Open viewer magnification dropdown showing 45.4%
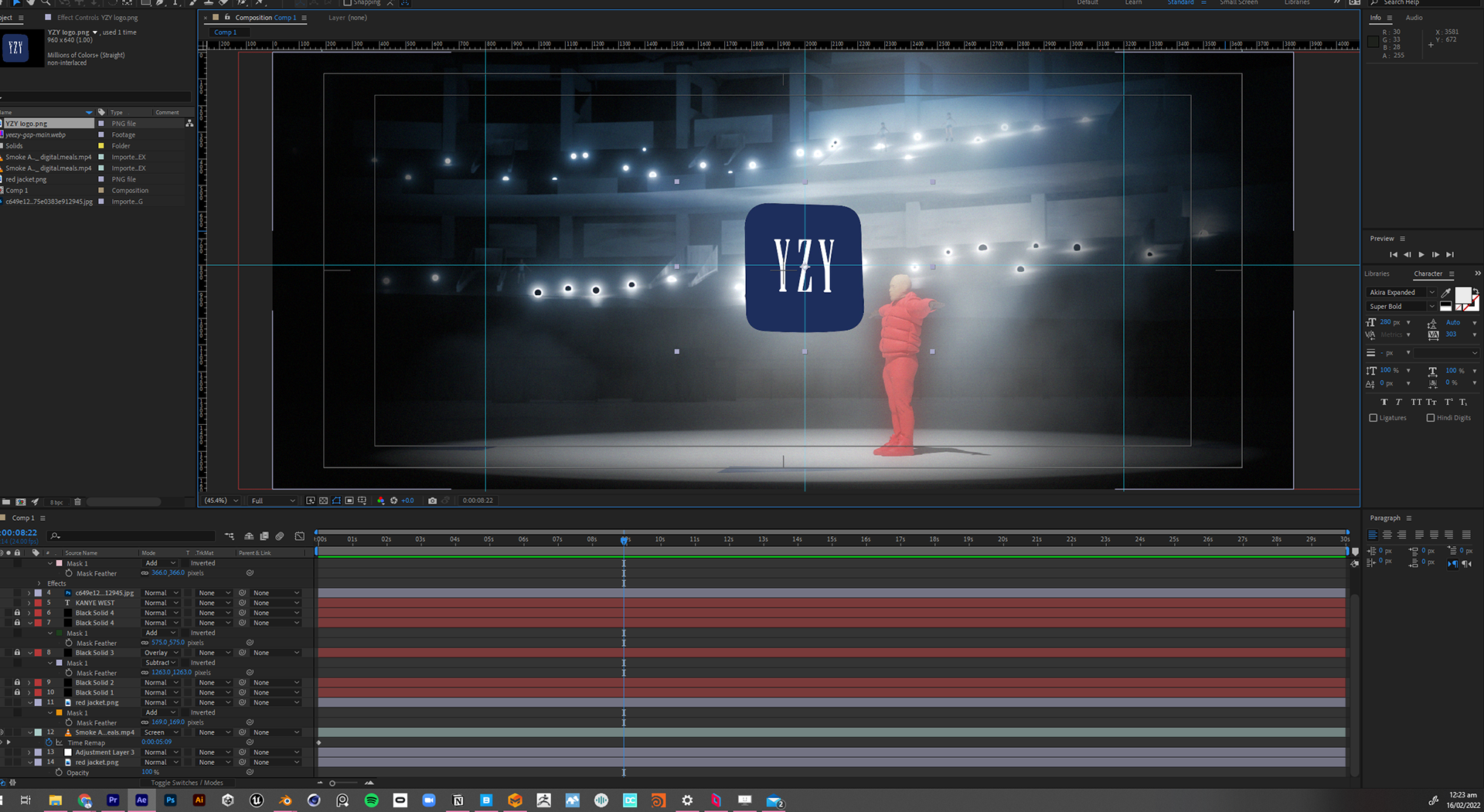This screenshot has width=1484, height=812. coord(221,501)
